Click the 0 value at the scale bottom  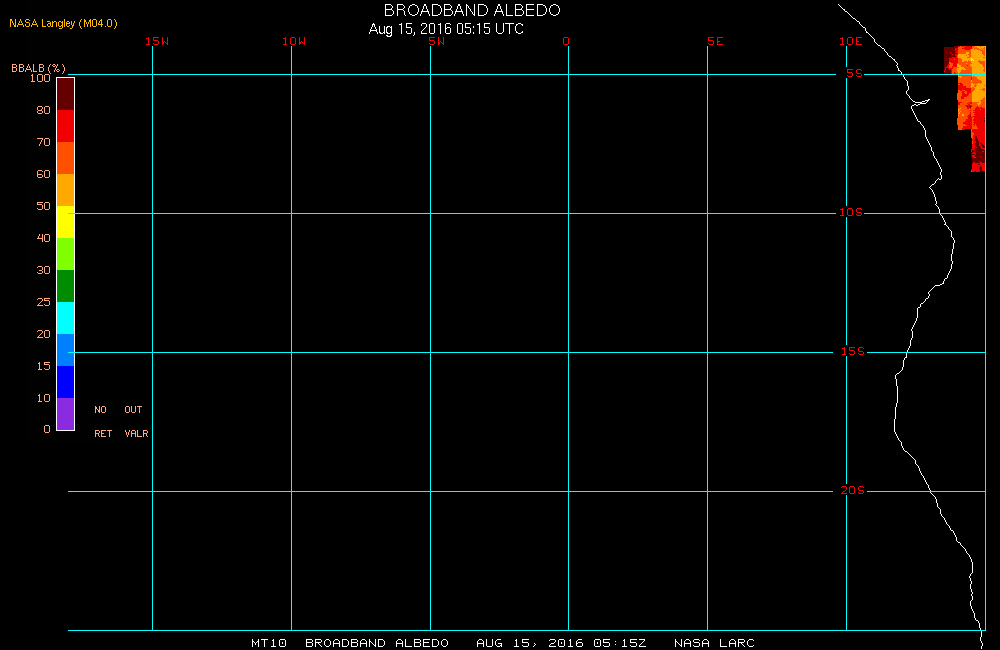[x=47, y=429]
